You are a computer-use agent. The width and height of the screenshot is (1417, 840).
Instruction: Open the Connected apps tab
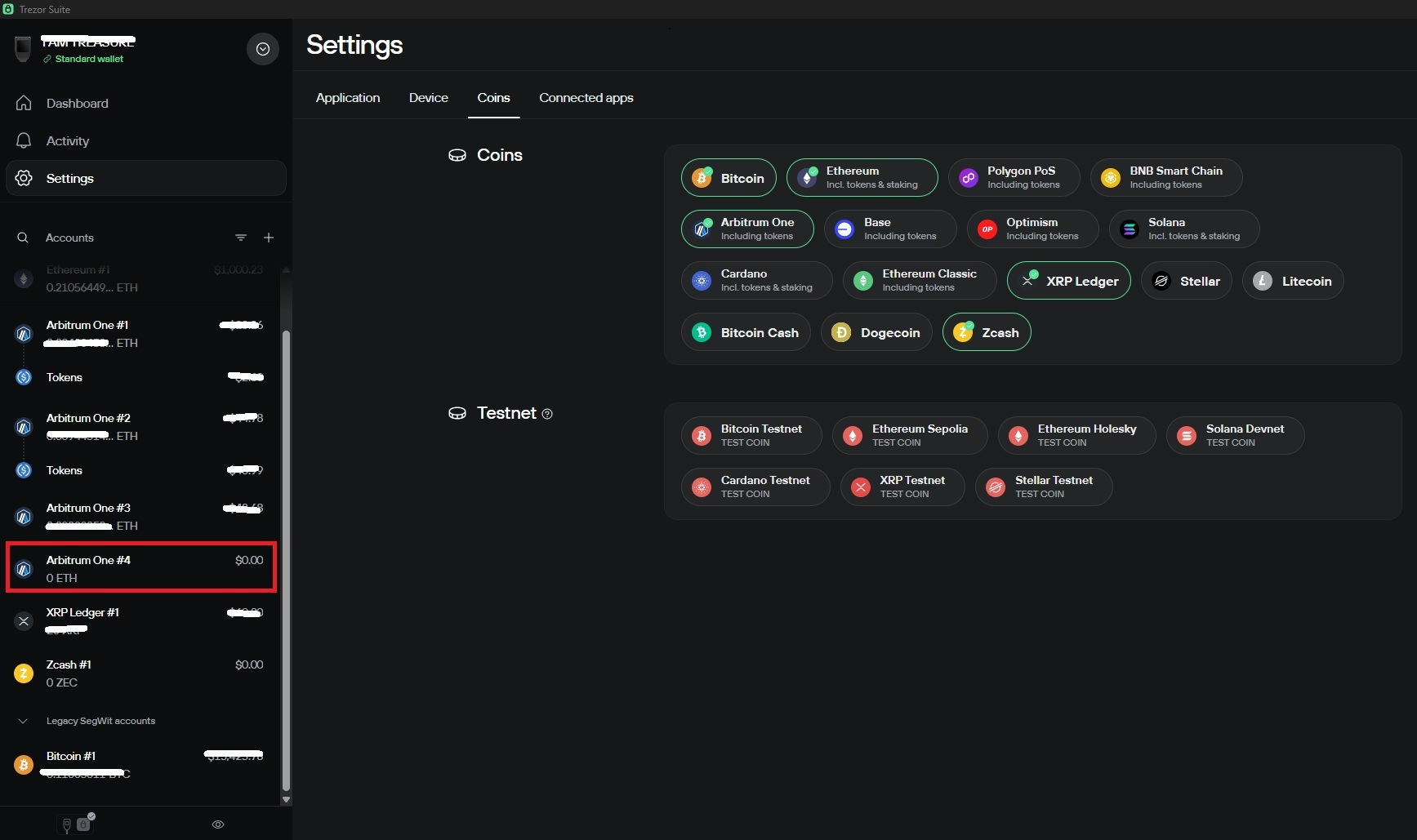(x=586, y=98)
